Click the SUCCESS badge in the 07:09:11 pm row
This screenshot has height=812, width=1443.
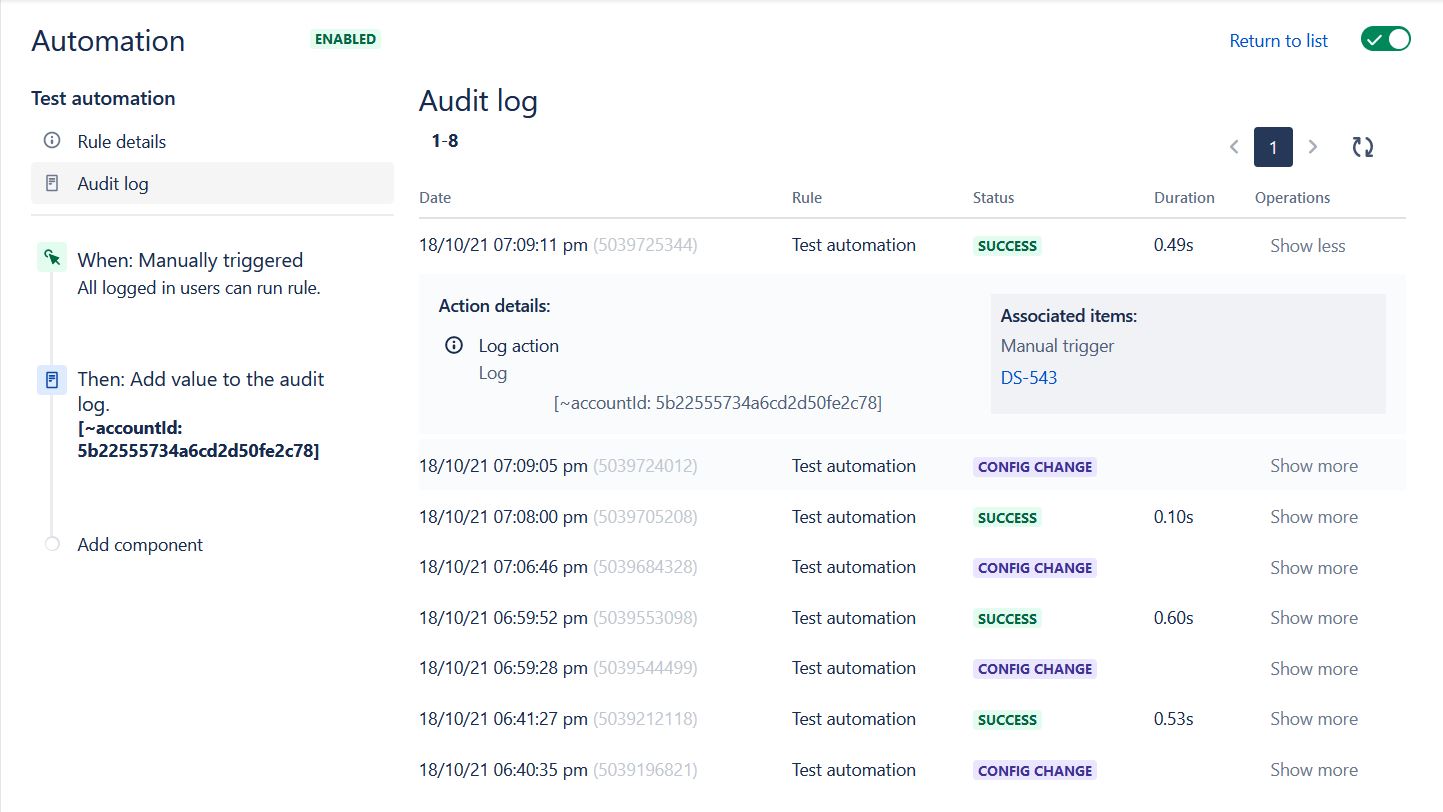[1007, 246]
